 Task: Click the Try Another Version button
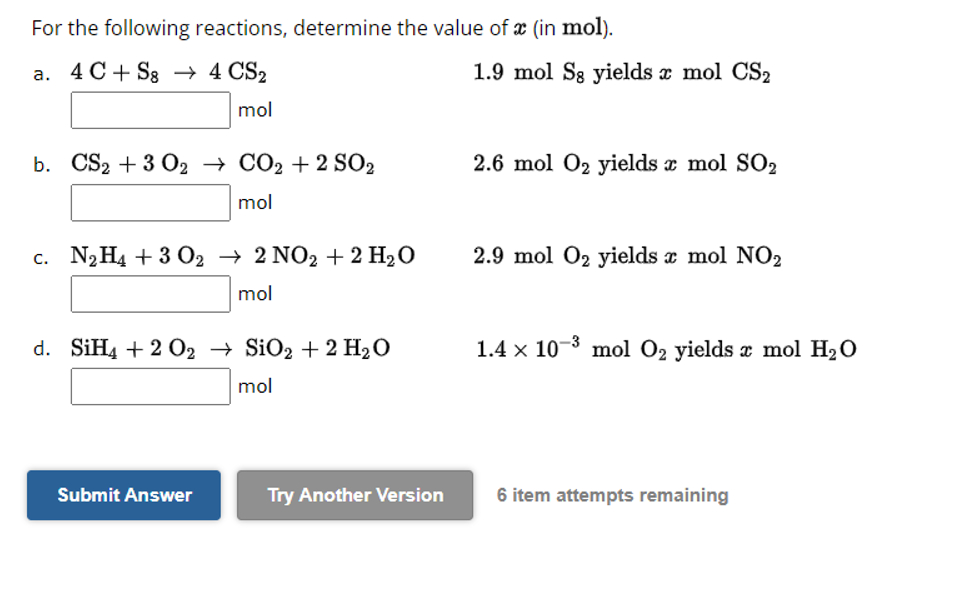[354, 494]
